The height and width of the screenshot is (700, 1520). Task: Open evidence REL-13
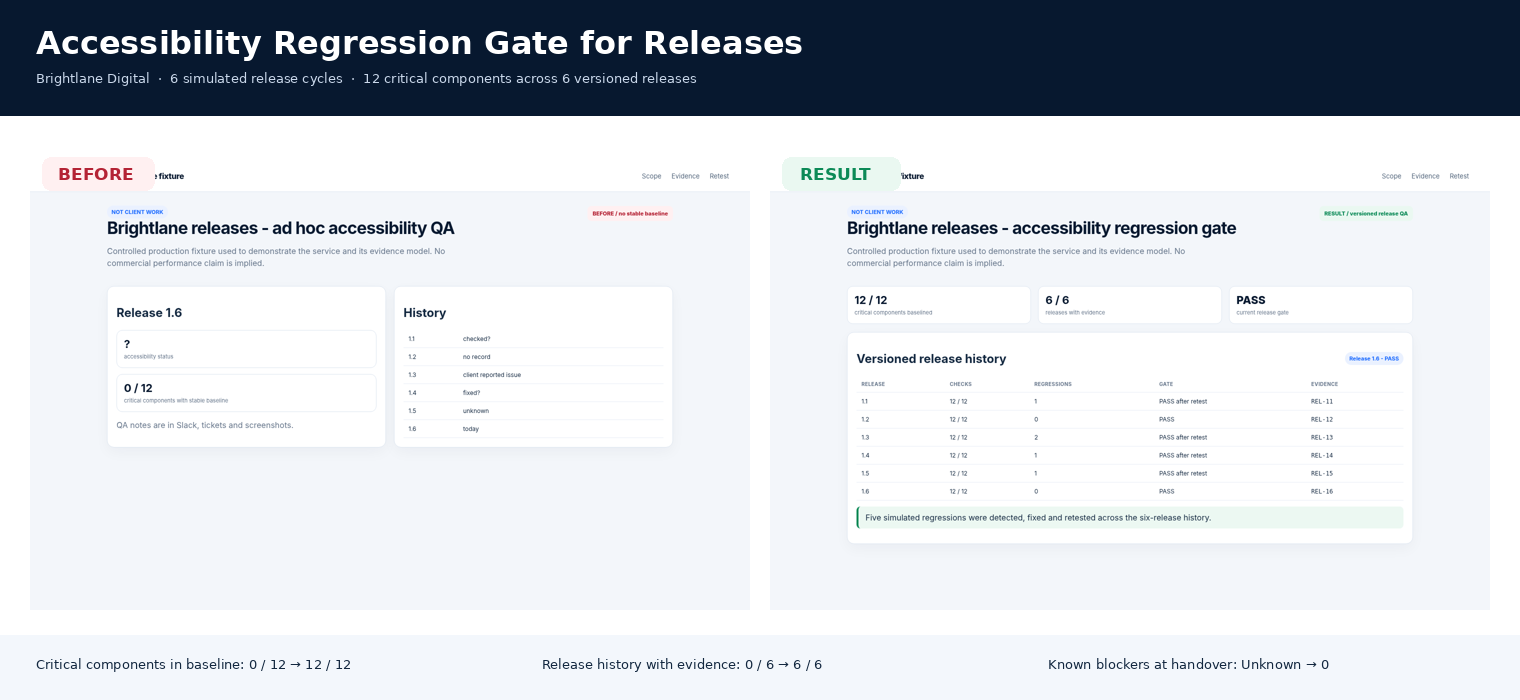tap(1321, 437)
